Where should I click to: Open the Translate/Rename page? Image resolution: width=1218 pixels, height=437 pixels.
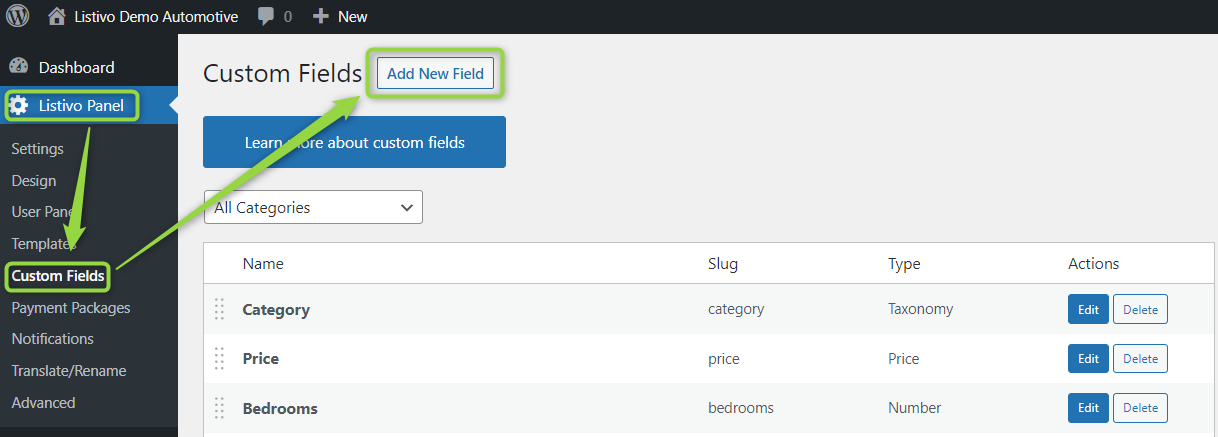(69, 371)
